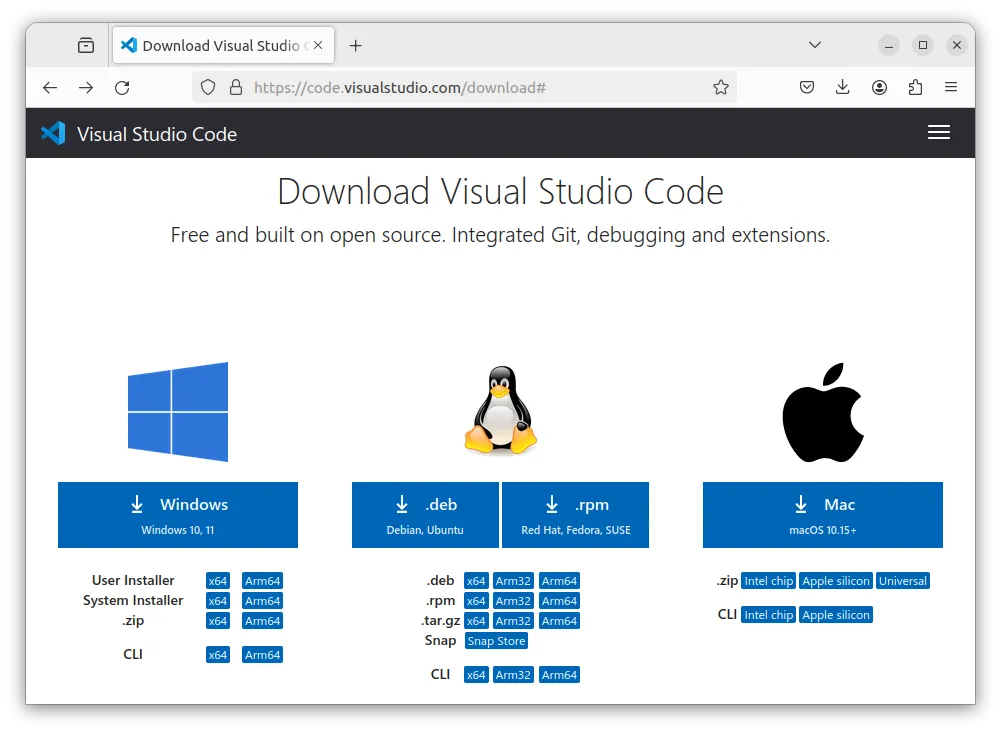Image resolution: width=1001 pixels, height=733 pixels.
Task: Save page to Pocket icon
Action: click(807, 88)
